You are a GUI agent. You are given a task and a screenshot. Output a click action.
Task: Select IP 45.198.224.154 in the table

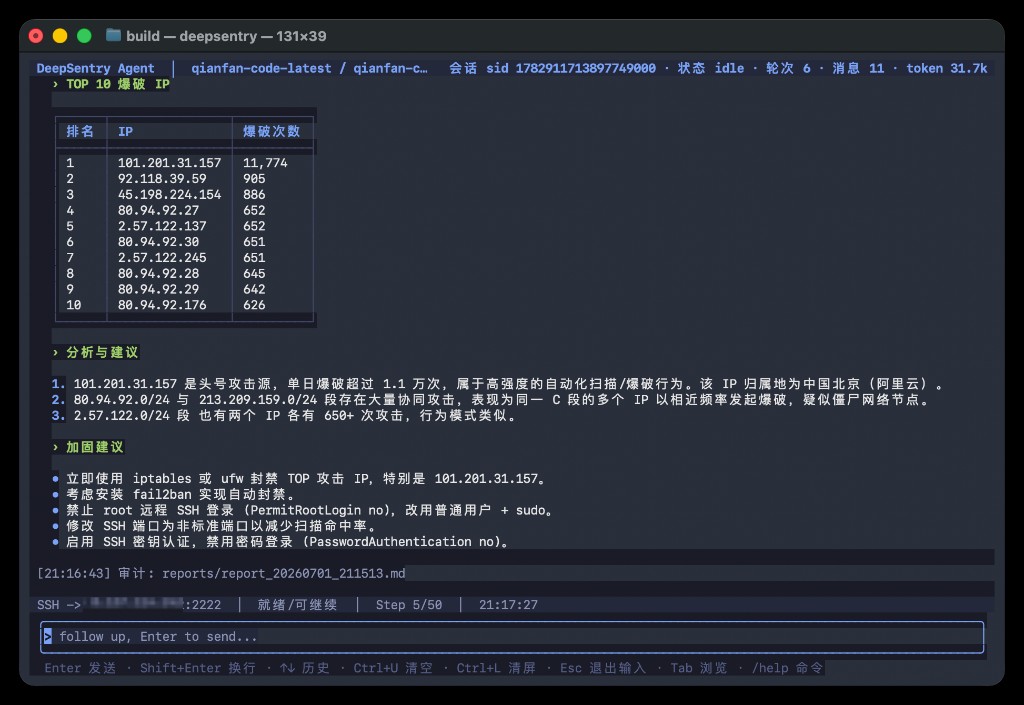point(169,195)
